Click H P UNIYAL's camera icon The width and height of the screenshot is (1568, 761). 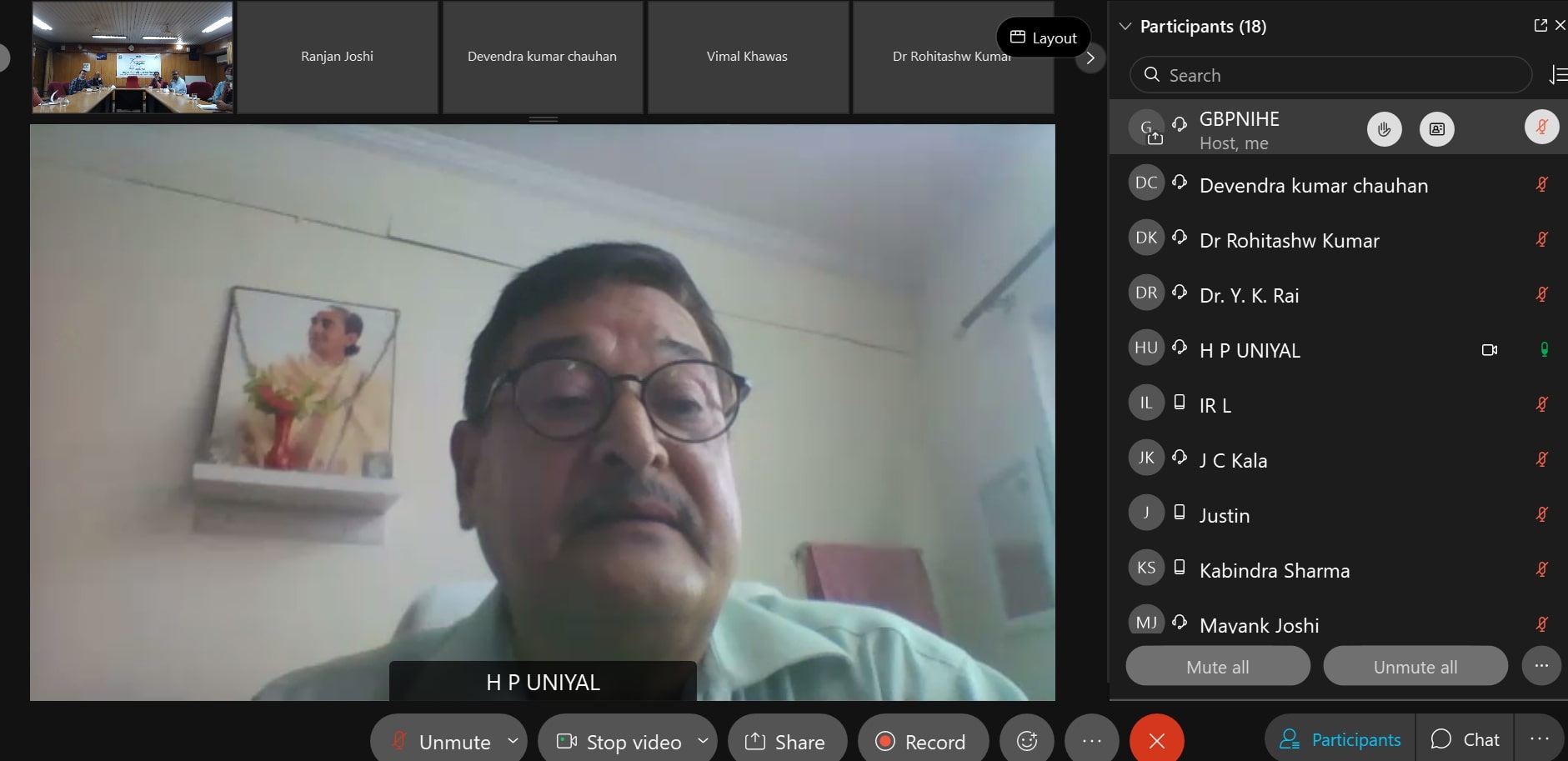pyautogui.click(x=1489, y=350)
